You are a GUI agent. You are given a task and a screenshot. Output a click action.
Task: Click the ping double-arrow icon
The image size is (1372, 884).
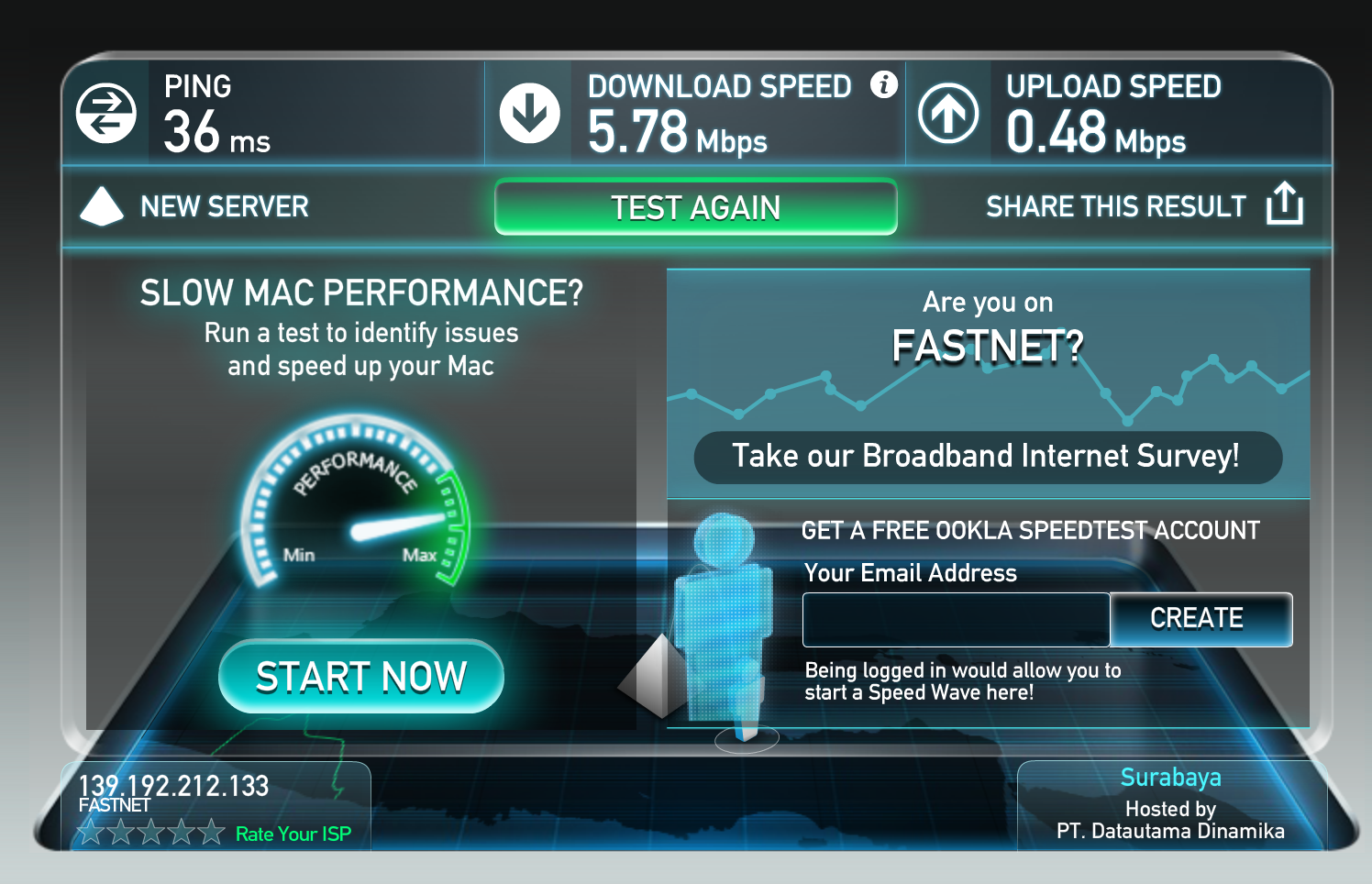pos(105,114)
